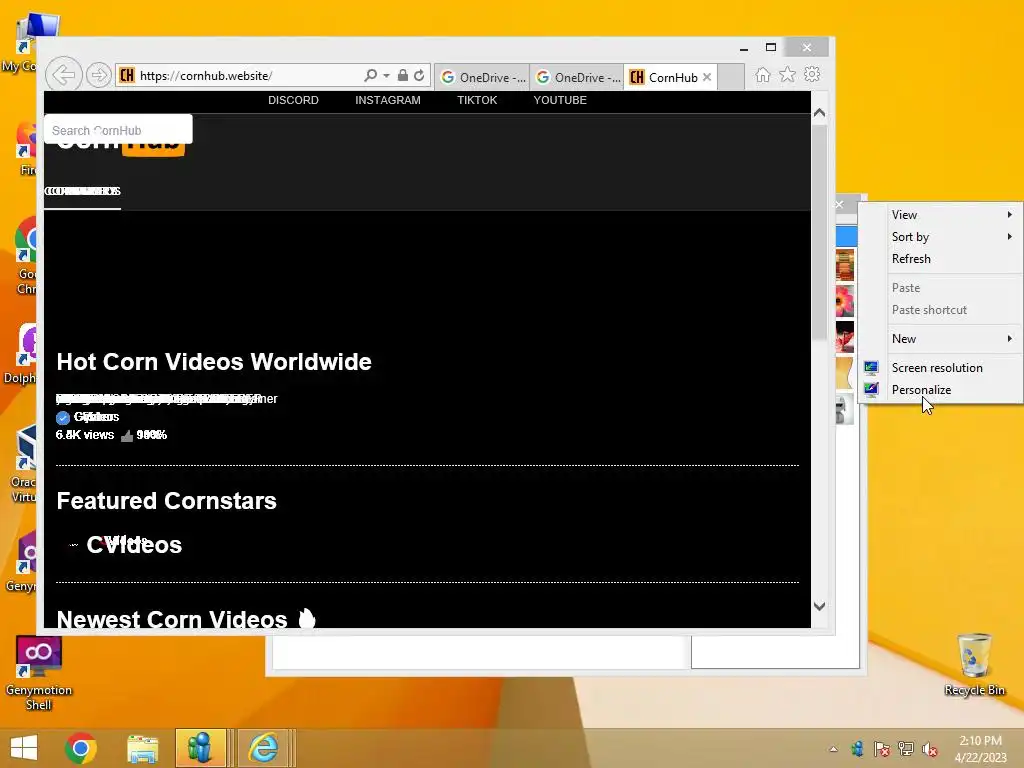Click the Screen resolution monitor icon

coord(871,368)
